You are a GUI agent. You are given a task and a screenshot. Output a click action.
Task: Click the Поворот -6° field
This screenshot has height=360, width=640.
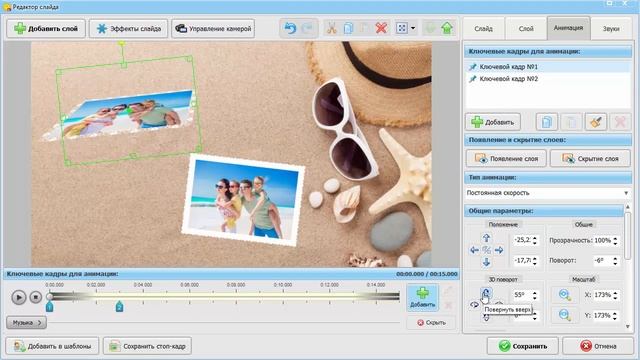click(602, 260)
